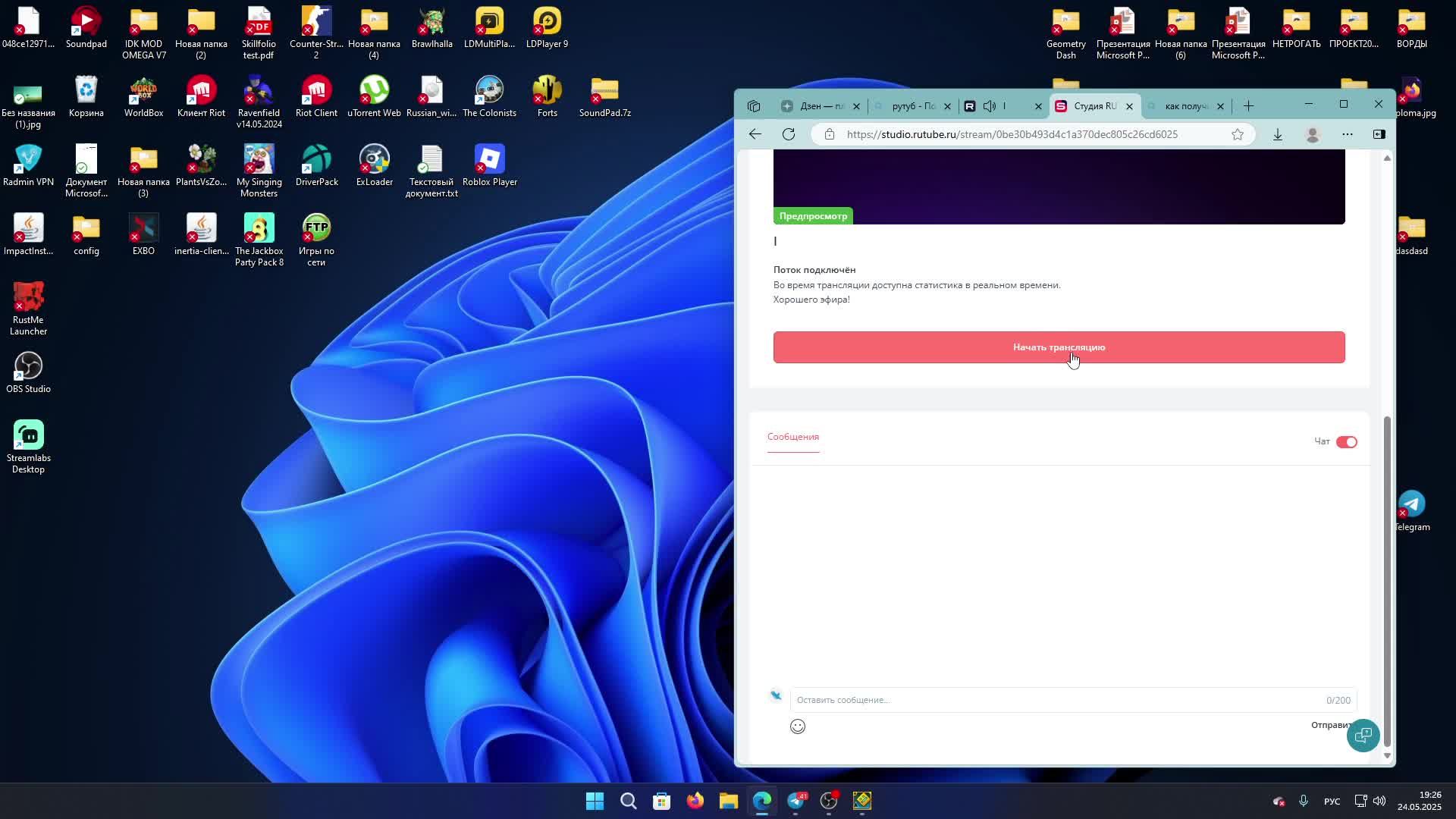
Task: Close the 'как получ' tab
Action: 1220,106
